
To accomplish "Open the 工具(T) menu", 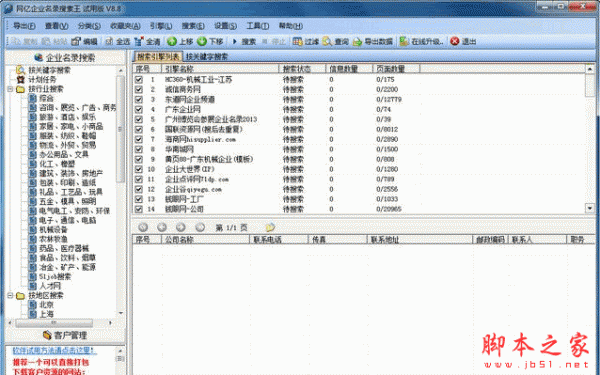I will 258,26.
